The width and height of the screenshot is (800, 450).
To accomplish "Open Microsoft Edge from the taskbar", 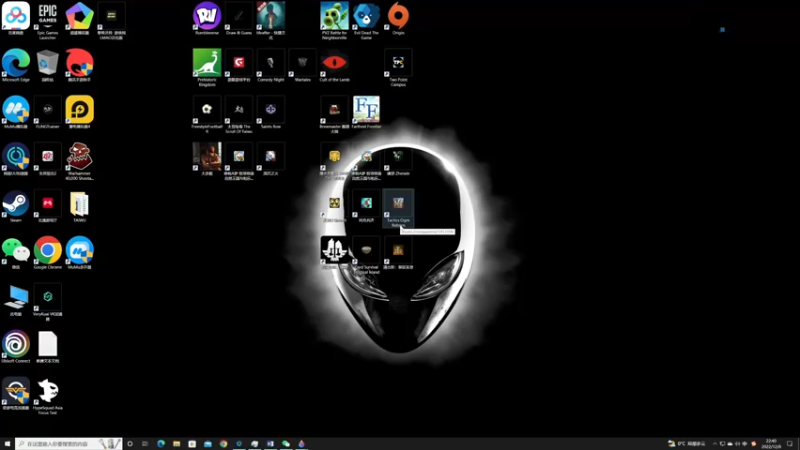I will click(161, 444).
